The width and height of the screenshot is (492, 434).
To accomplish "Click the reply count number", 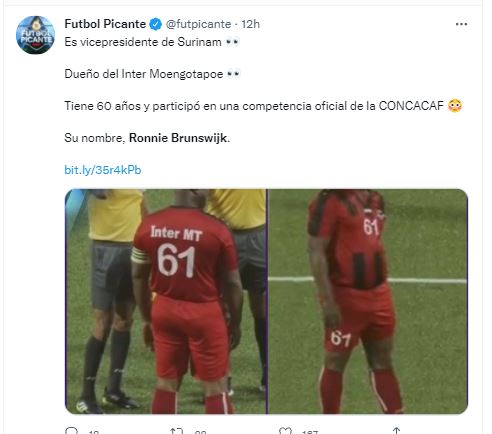I will pos(94,432).
